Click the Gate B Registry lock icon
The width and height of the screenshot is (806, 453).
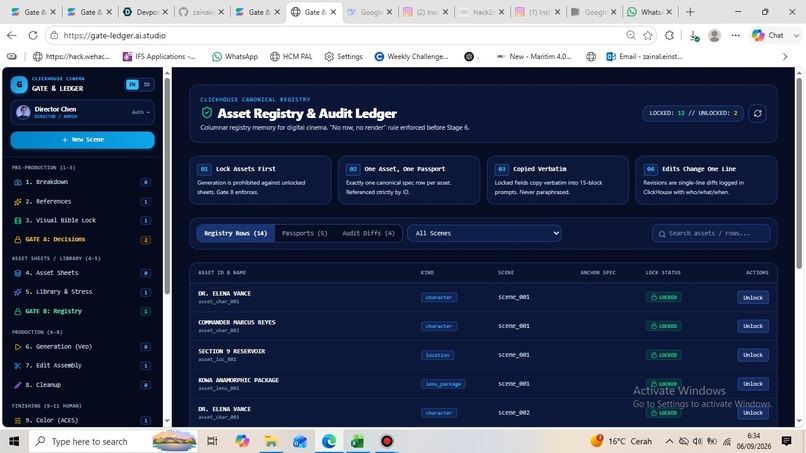17,311
